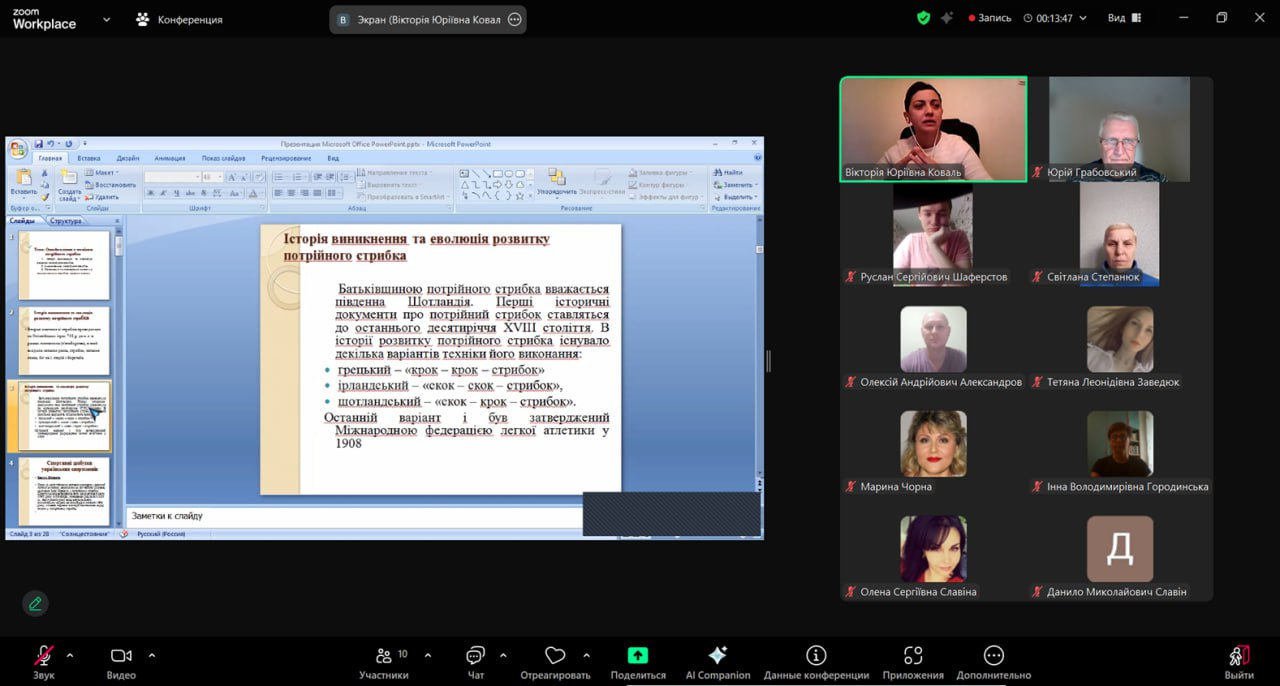Select slide 4 thumbnail Спортивні здобутки
Viewport: 1280px width, 686px height.
[x=64, y=491]
